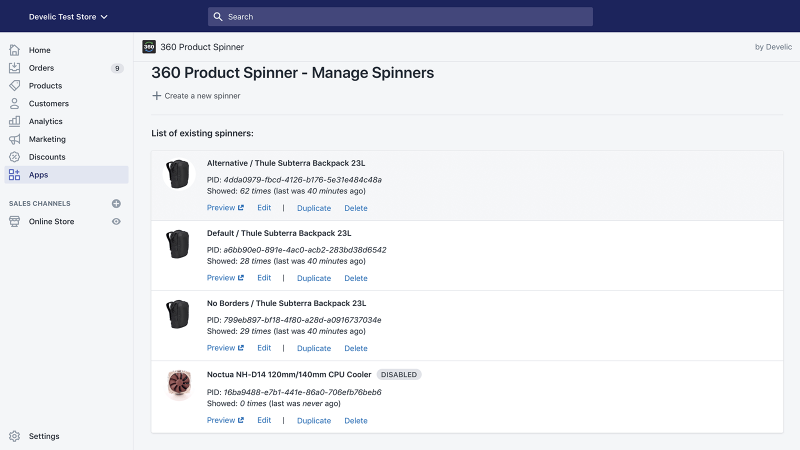The height and width of the screenshot is (450, 800).
Task: Click the Alternative spinner backpack thumbnail
Action: coord(179,174)
